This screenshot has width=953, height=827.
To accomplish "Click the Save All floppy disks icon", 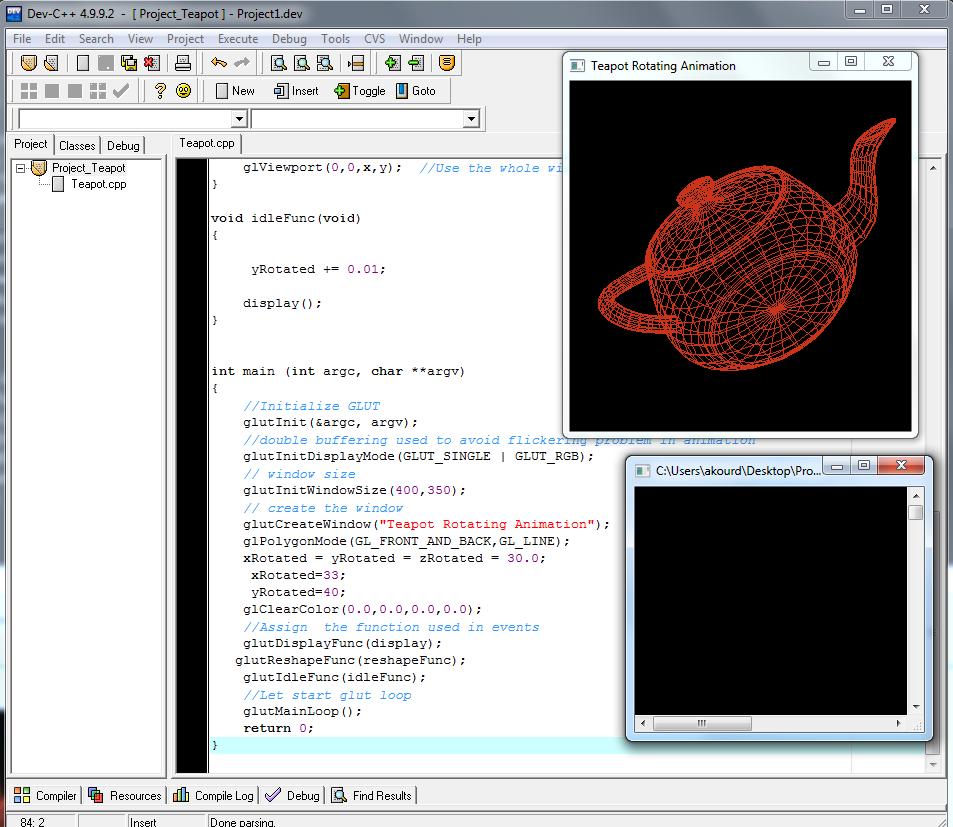I will [x=129, y=63].
